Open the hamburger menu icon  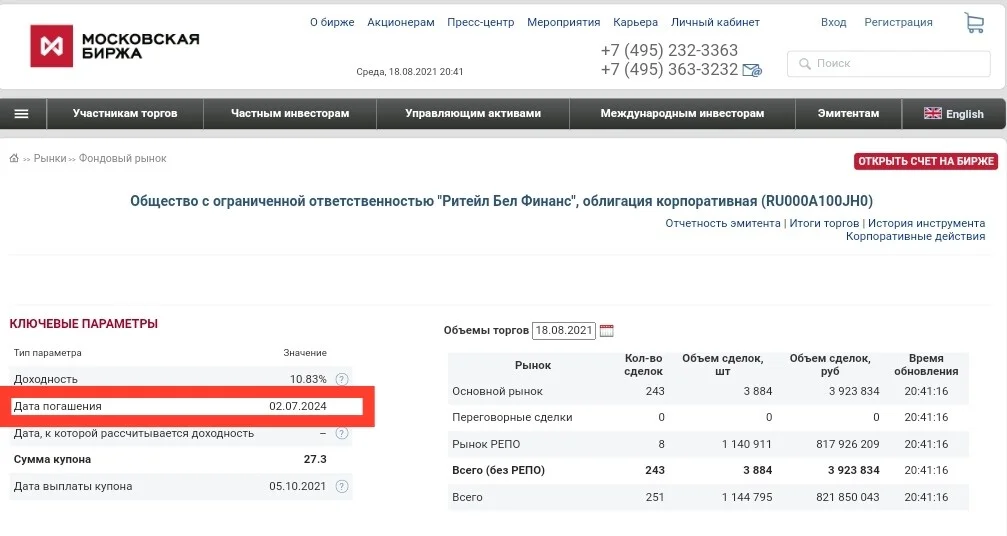(x=21, y=114)
